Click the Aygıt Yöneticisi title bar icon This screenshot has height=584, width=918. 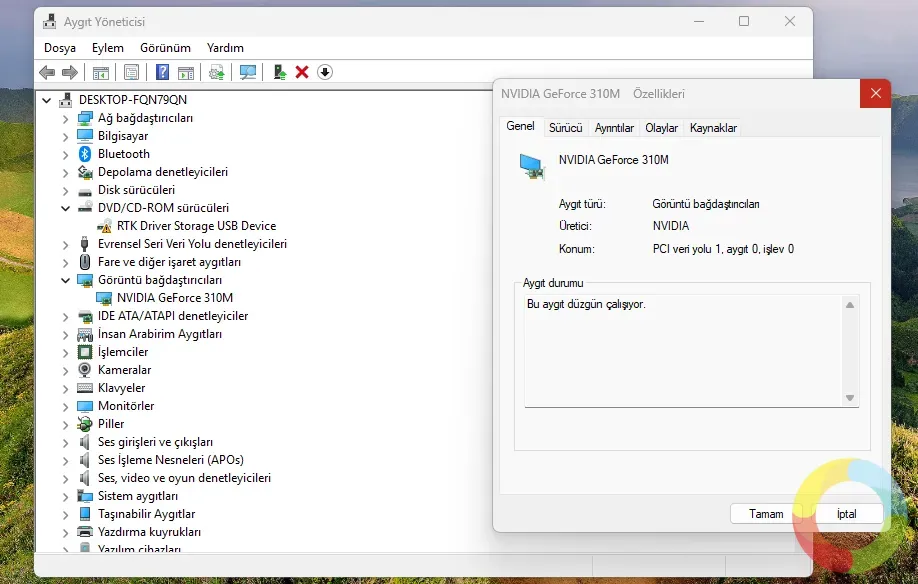tap(50, 22)
